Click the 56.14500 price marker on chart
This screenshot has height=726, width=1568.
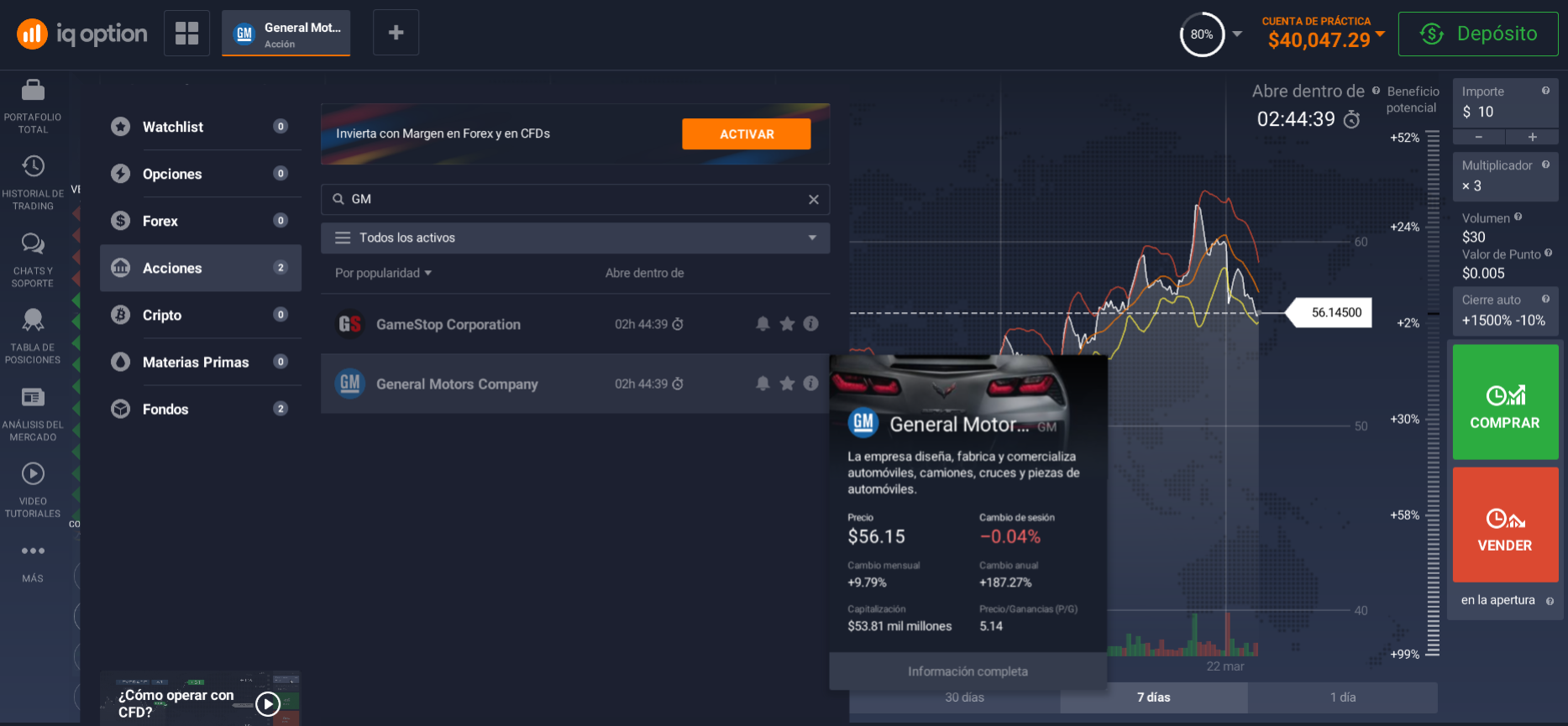coord(1330,312)
